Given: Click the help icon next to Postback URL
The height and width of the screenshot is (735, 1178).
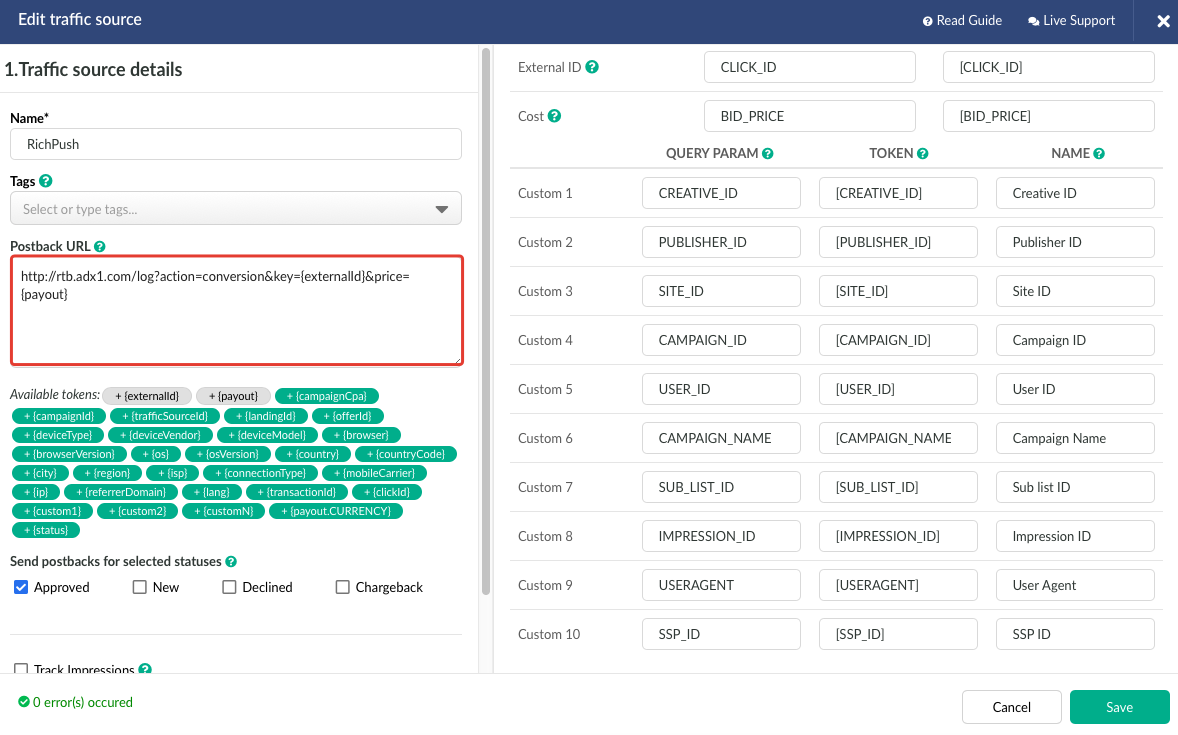Looking at the screenshot, I should (100, 247).
